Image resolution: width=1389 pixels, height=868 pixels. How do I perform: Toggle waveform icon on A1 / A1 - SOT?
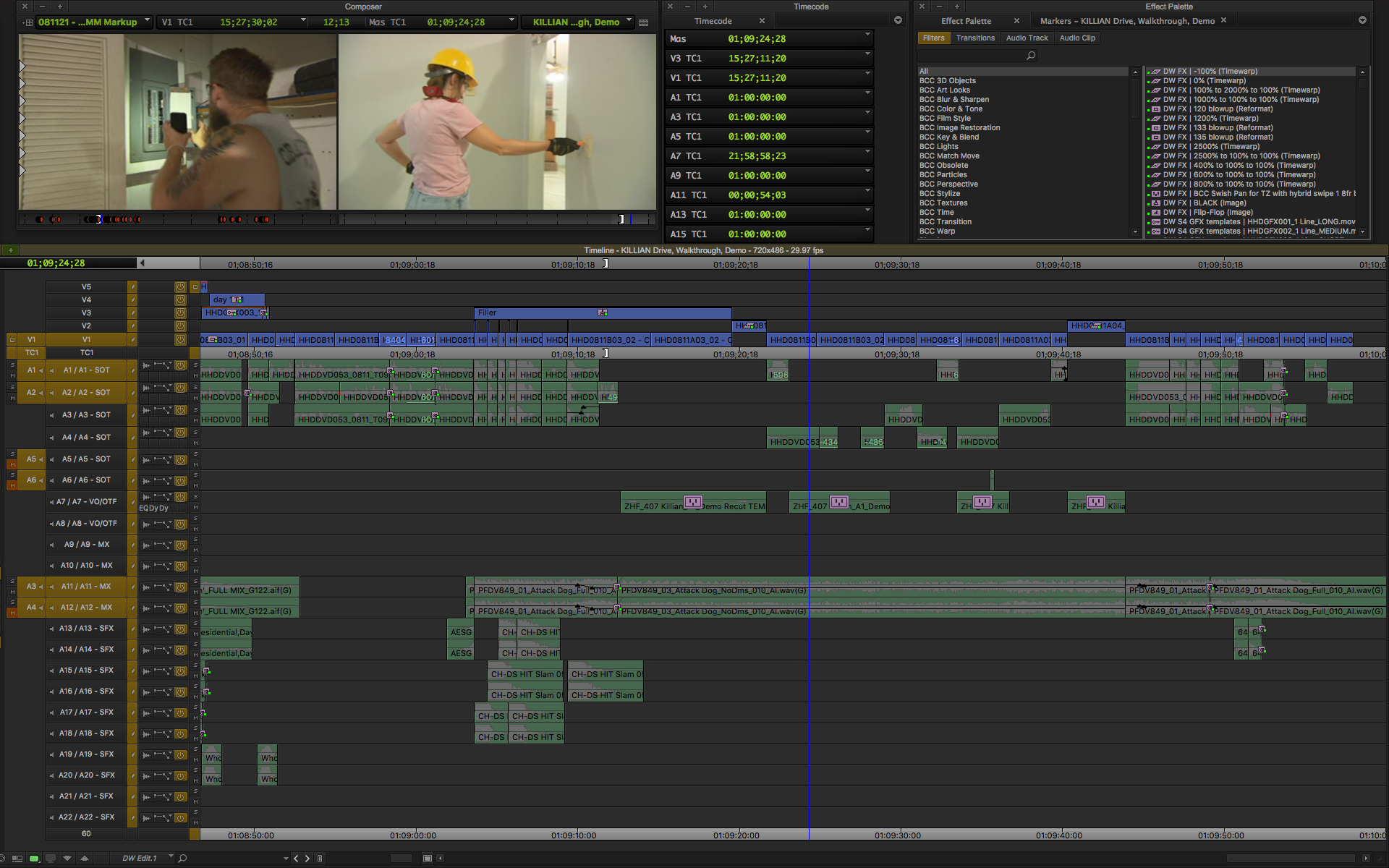[x=146, y=366]
